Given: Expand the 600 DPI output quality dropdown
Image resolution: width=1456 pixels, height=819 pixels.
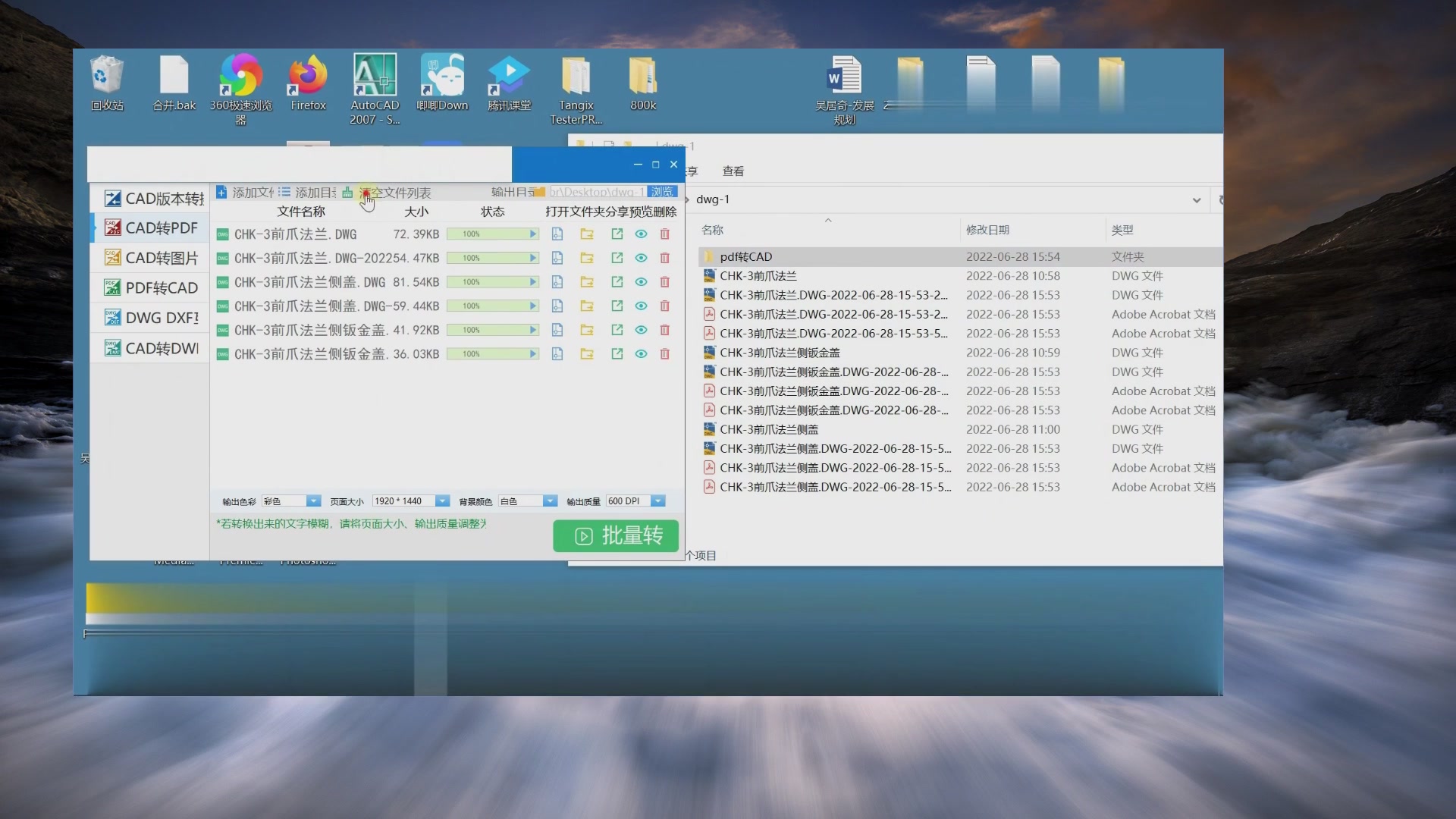Looking at the screenshot, I should pos(658,501).
